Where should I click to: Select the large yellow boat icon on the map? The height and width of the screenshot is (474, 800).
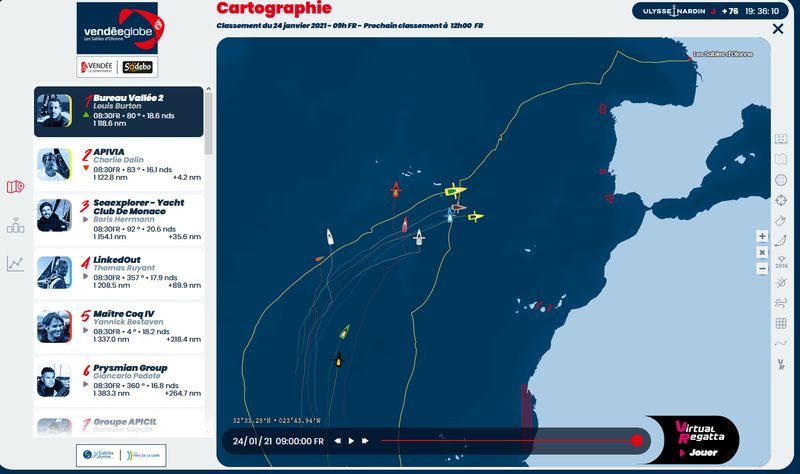[455, 191]
